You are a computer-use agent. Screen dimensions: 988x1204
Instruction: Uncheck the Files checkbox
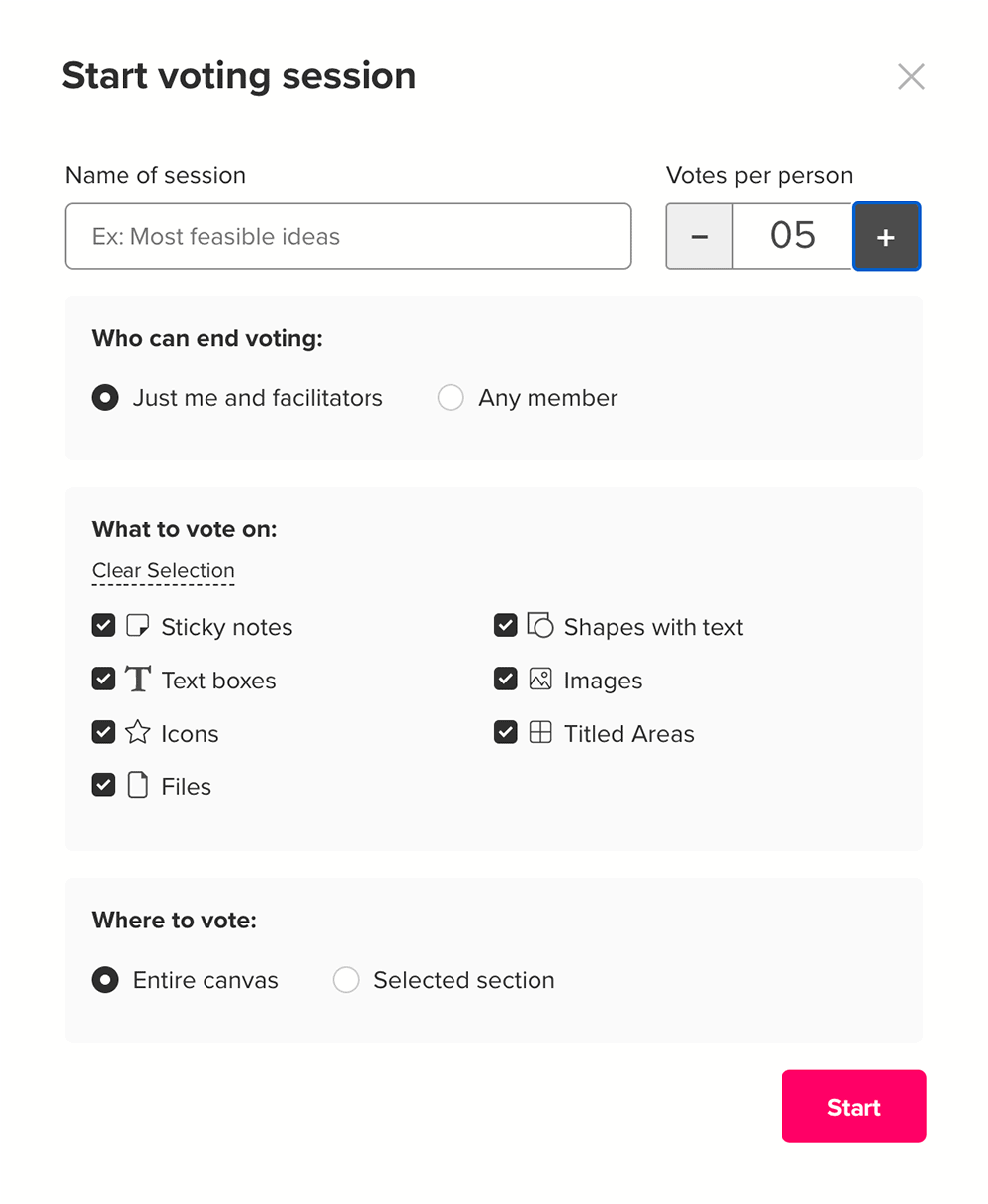[104, 786]
